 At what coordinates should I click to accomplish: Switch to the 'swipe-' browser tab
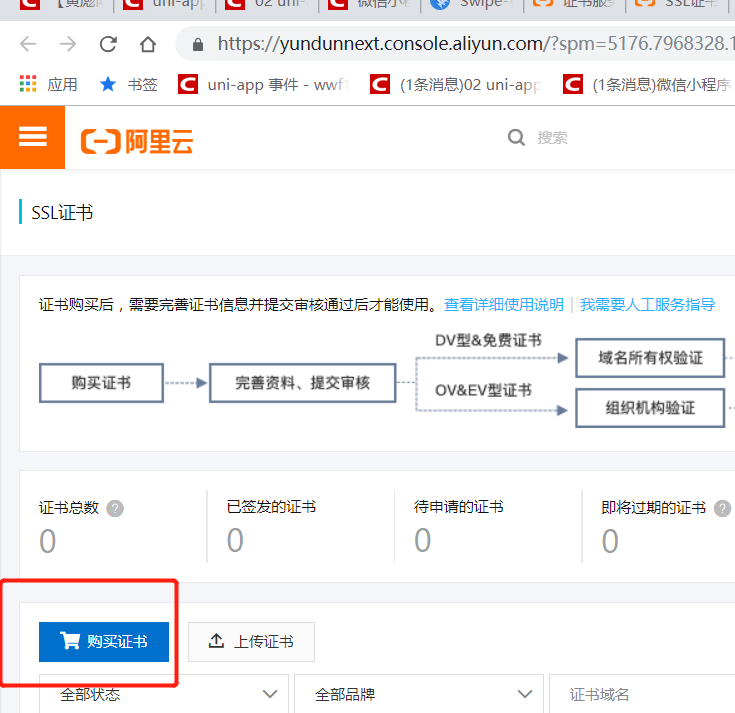(472, 6)
